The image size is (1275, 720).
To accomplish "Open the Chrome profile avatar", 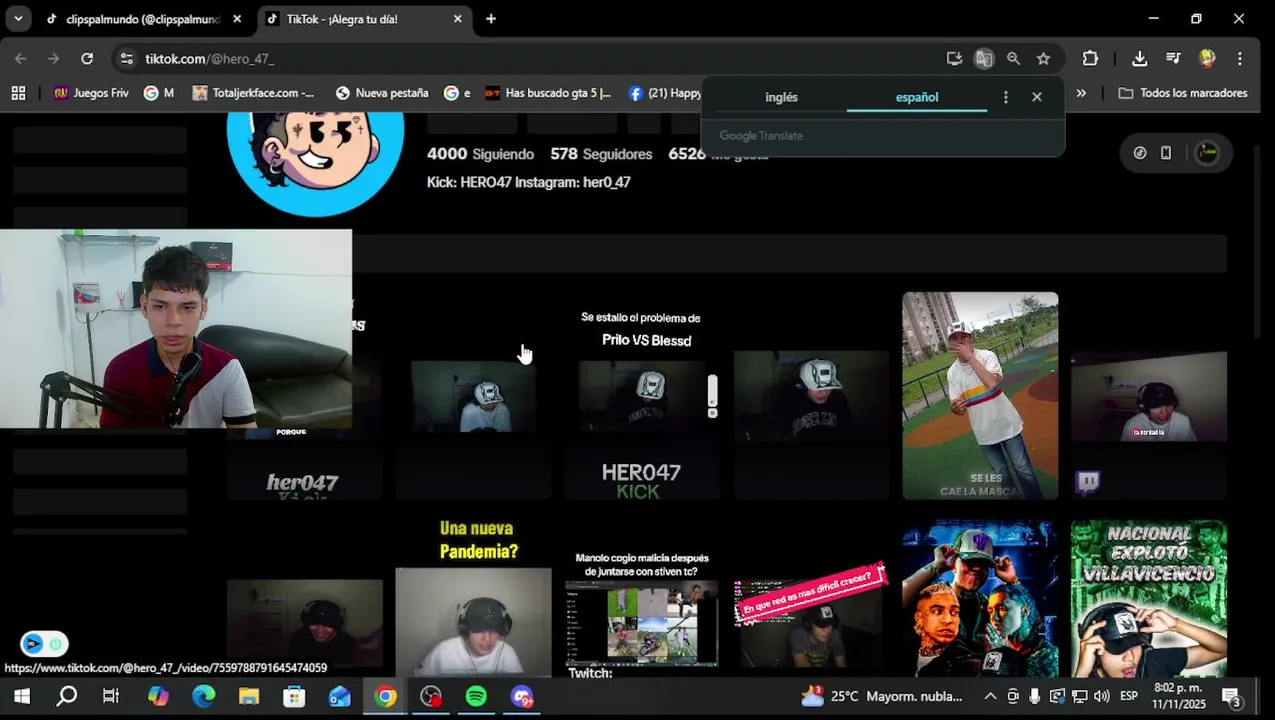I will pos(1207,59).
